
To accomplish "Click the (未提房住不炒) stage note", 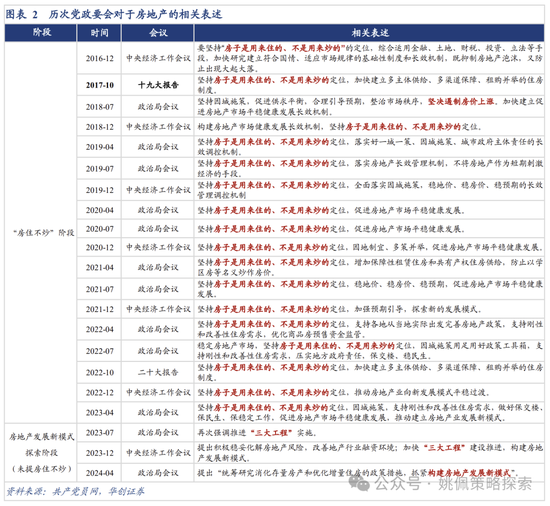I will click(42, 469).
